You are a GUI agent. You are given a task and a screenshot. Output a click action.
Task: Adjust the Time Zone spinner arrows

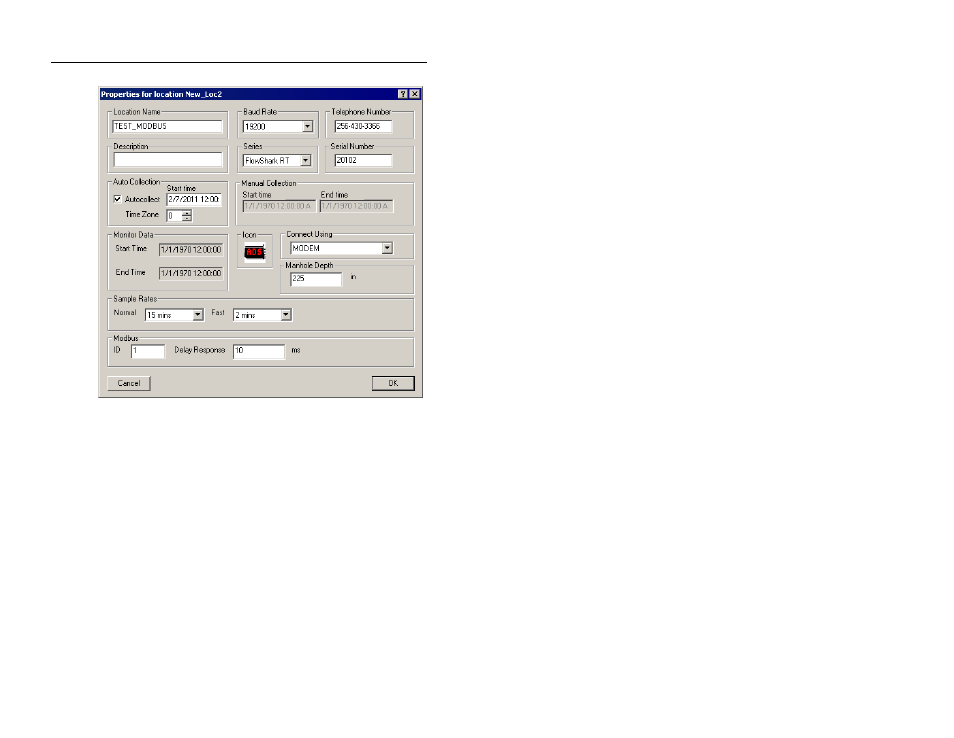187,215
